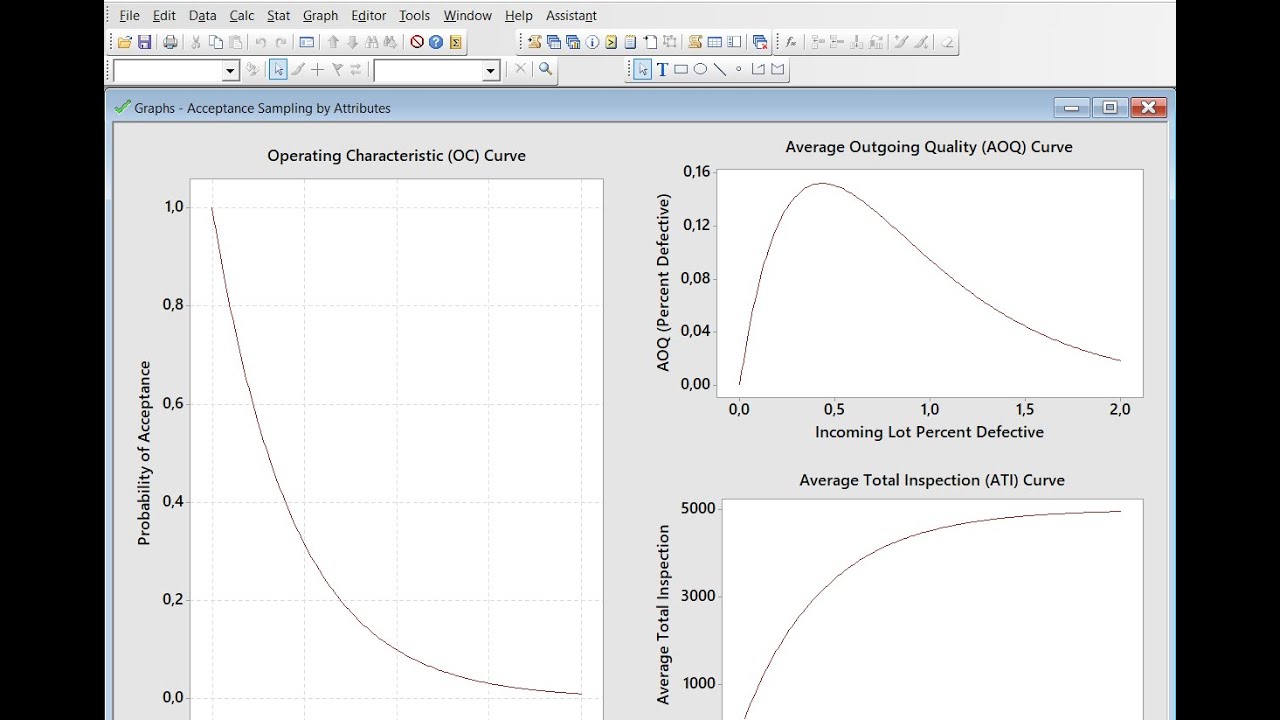Click the Show Info circle icon

[x=592, y=42]
